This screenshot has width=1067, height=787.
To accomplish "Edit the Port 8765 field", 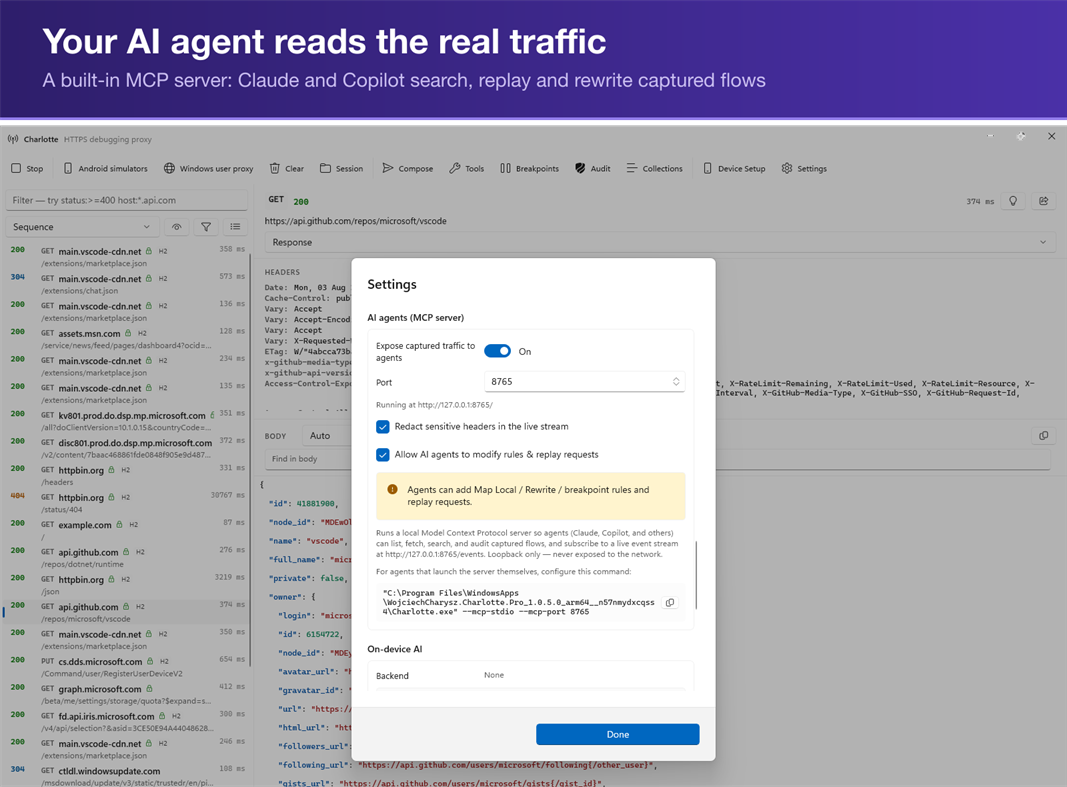I will coord(584,382).
